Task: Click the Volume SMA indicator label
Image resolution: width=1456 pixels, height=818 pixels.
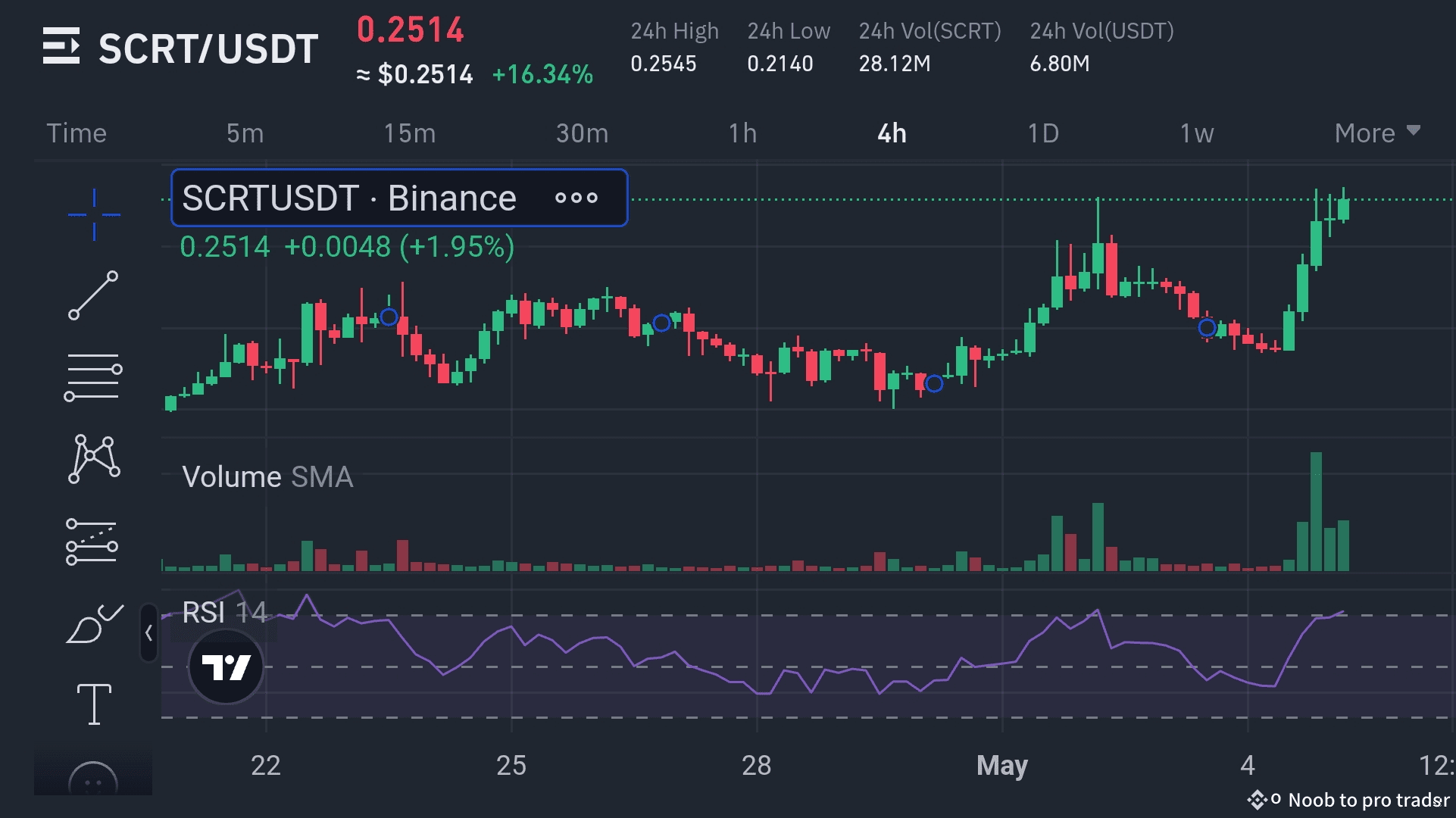Action: tap(267, 477)
